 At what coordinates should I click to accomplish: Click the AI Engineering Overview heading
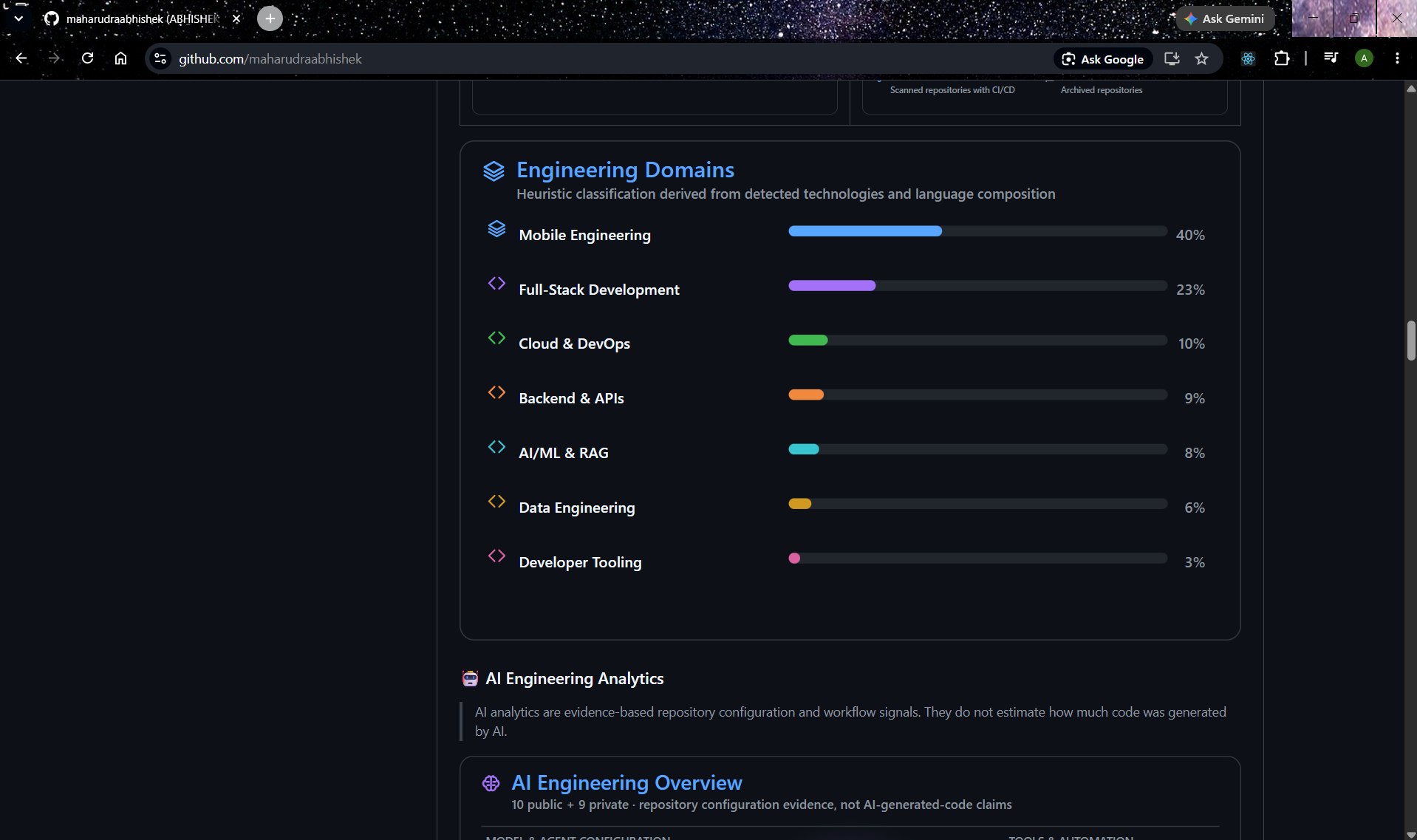626,782
